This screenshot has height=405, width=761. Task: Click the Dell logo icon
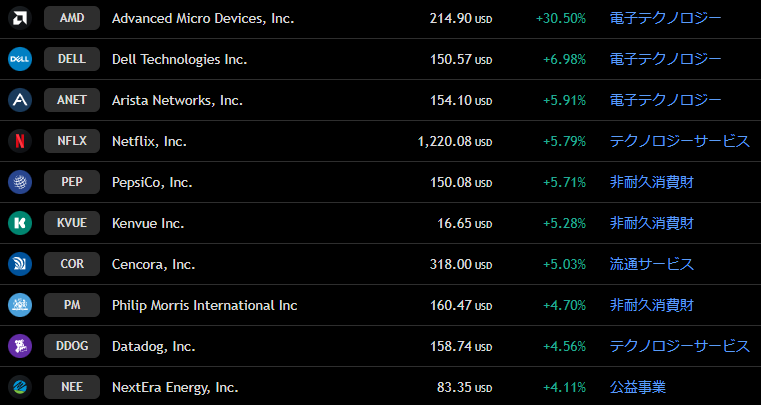coord(20,59)
